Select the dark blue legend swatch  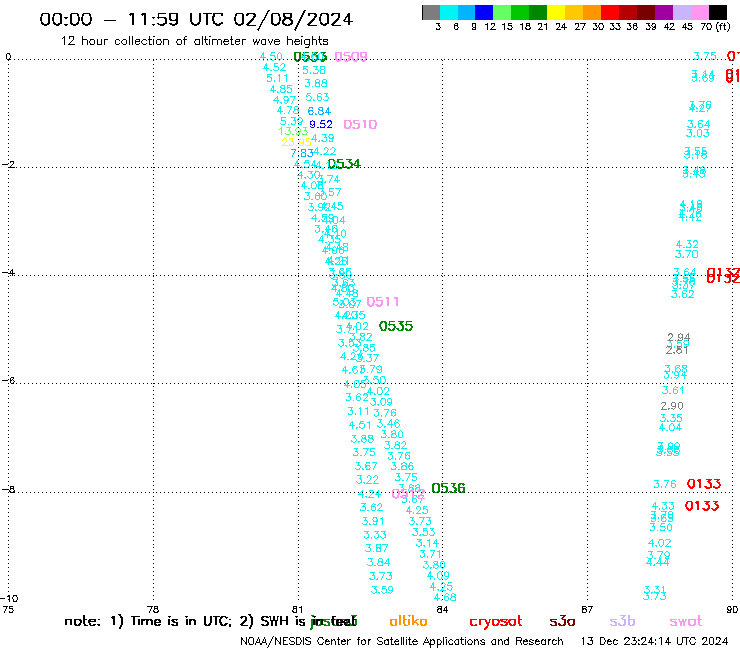tap(484, 12)
